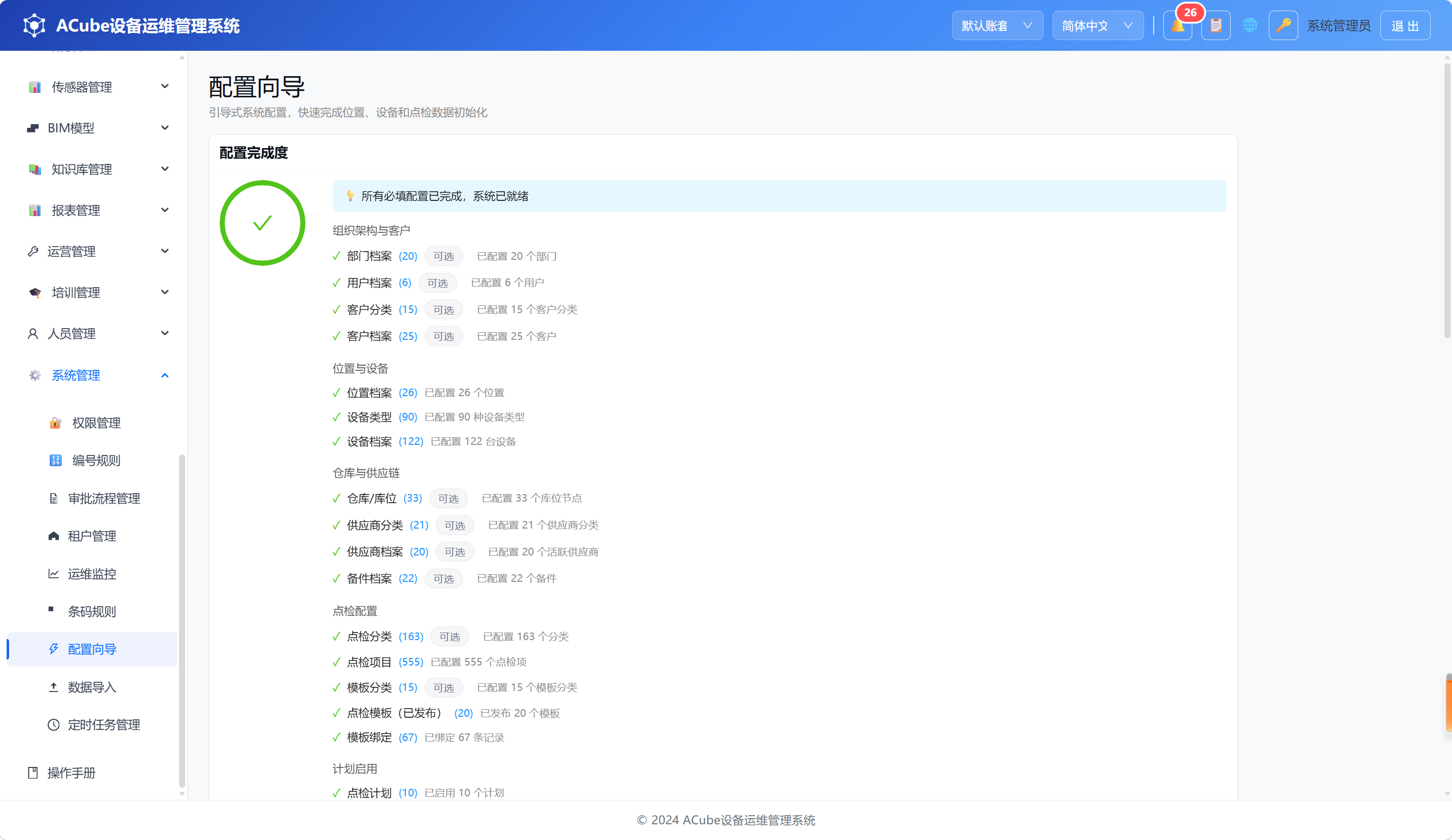Click the 系统管理 gear icon
The width and height of the screenshot is (1452, 840).
34,375
